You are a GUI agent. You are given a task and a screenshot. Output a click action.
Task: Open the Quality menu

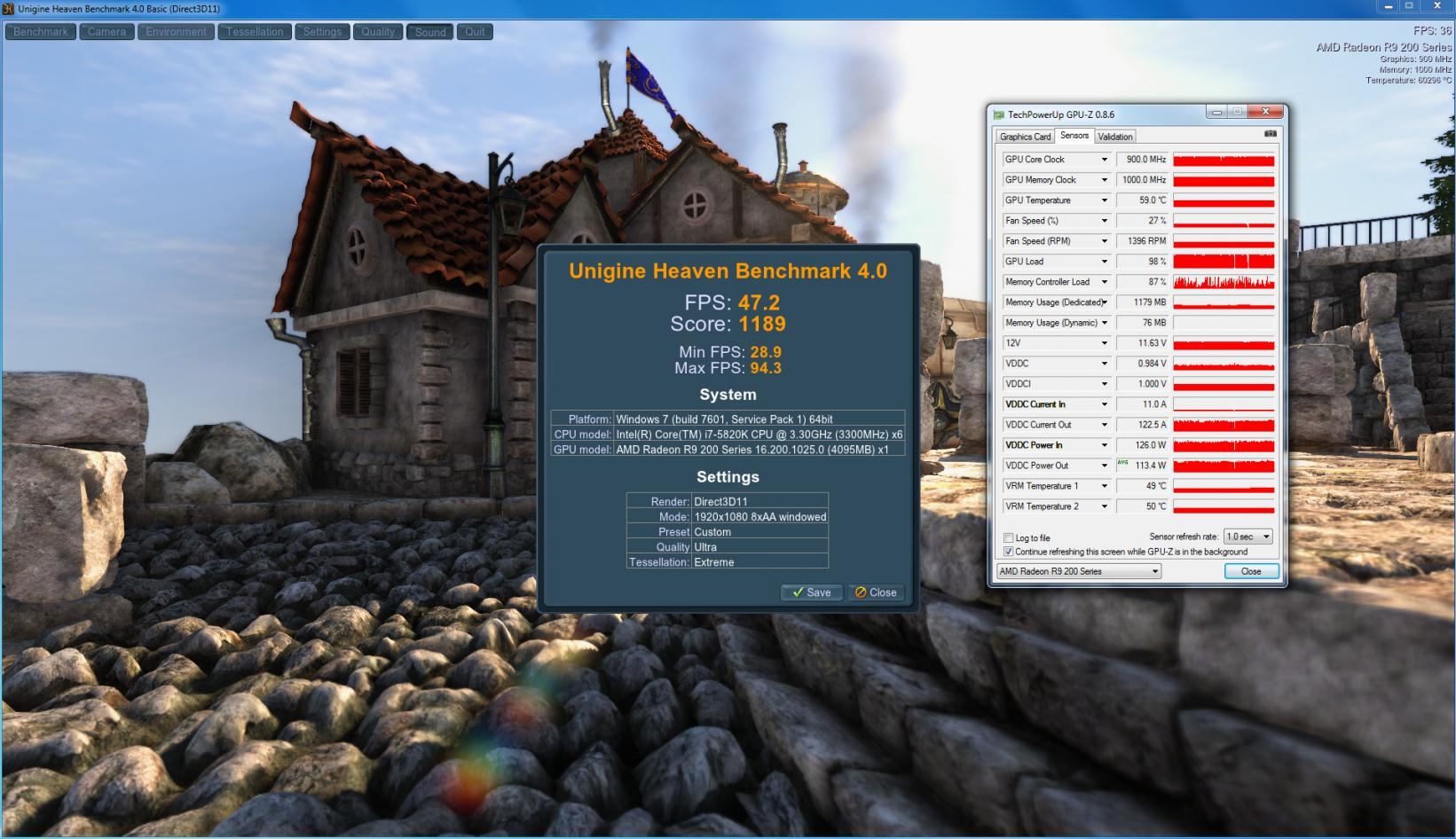(378, 32)
